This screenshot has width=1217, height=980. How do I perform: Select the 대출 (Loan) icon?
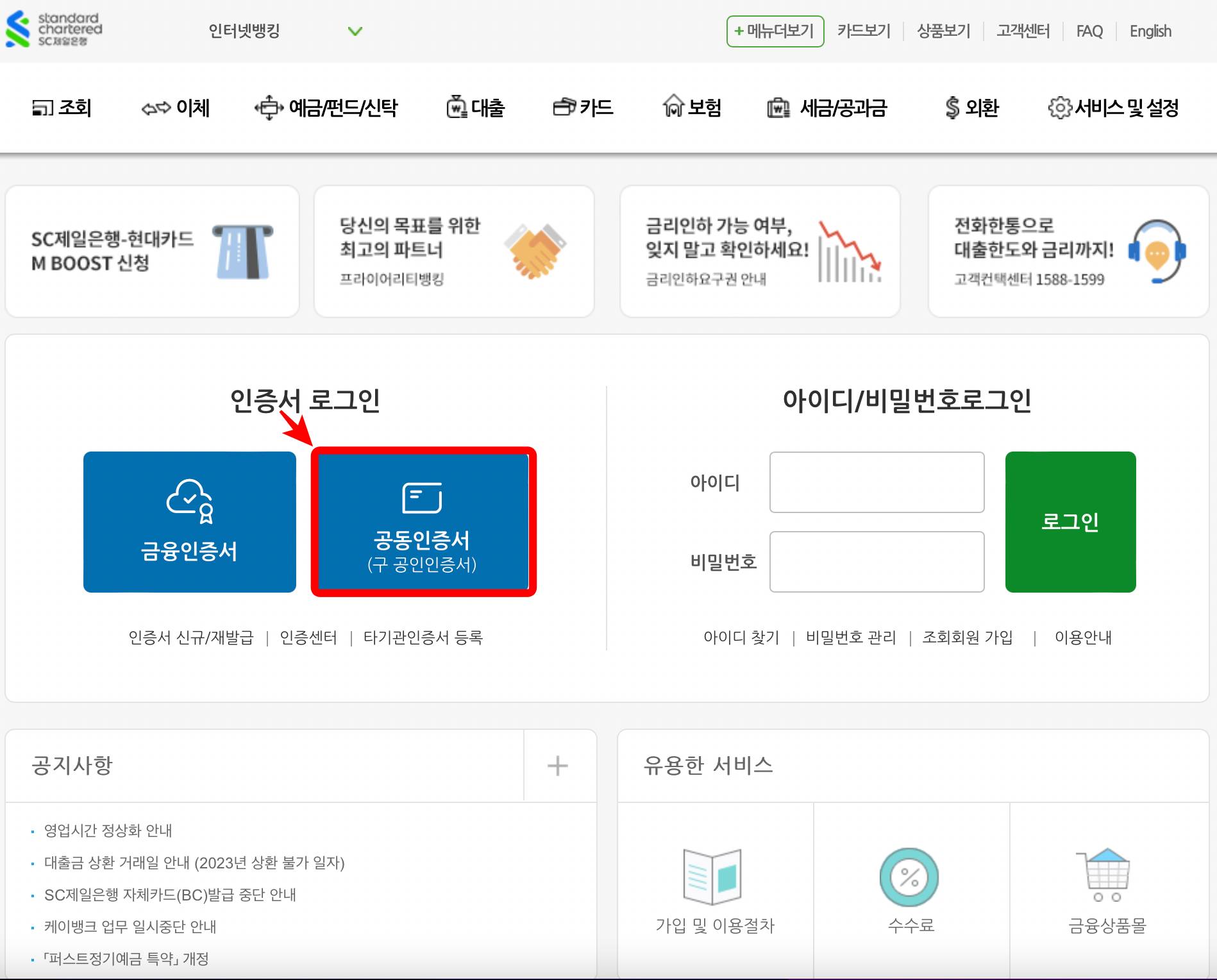click(456, 108)
